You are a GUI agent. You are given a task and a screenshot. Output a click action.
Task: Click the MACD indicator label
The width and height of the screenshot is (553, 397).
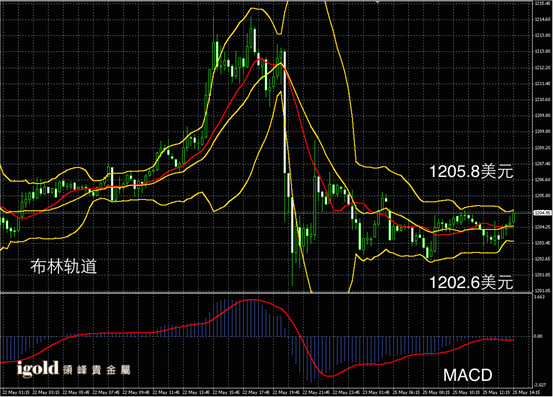tap(468, 375)
